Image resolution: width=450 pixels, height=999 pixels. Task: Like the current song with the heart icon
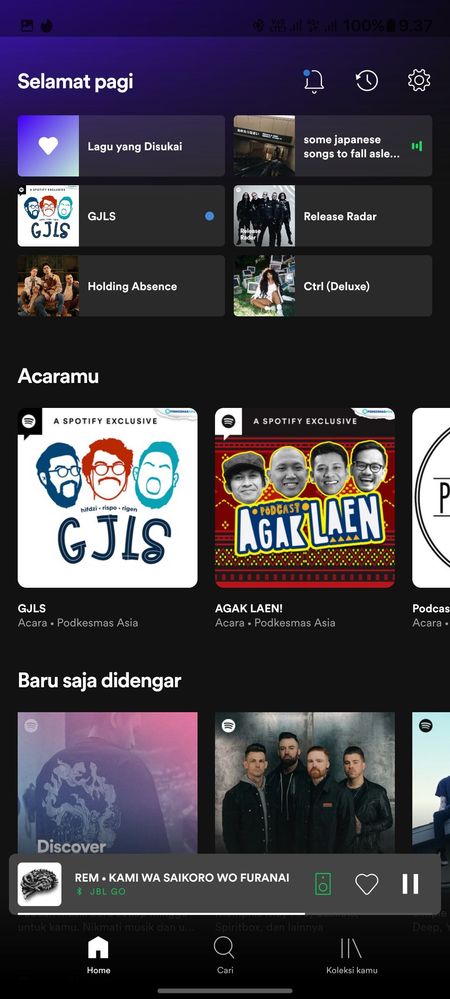[367, 884]
